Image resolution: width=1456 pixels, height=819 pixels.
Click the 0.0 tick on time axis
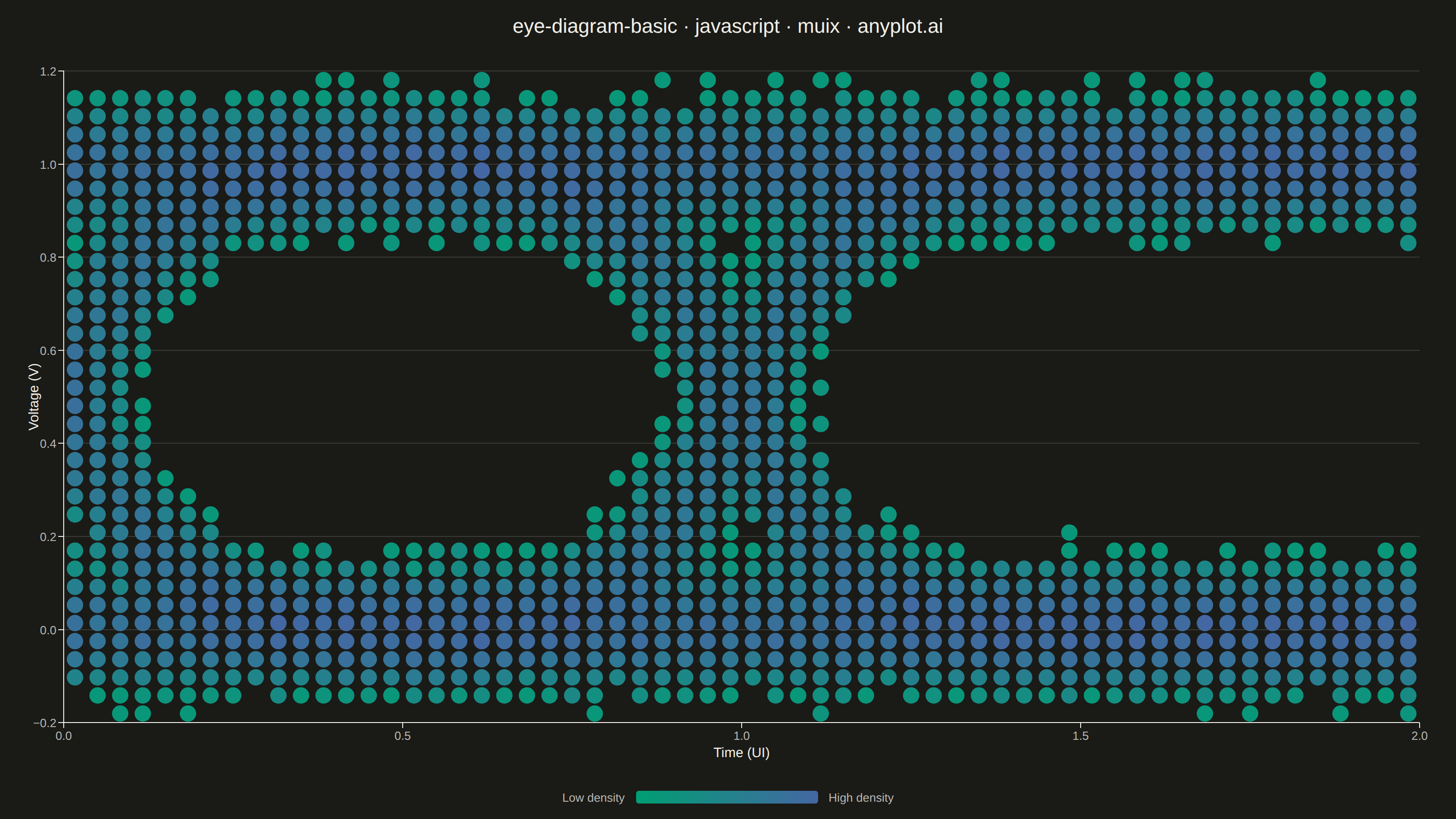click(64, 736)
